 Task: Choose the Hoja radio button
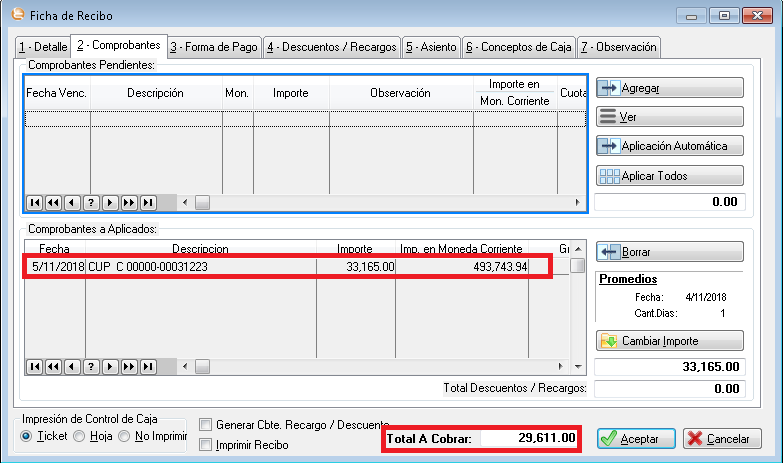(x=79, y=436)
